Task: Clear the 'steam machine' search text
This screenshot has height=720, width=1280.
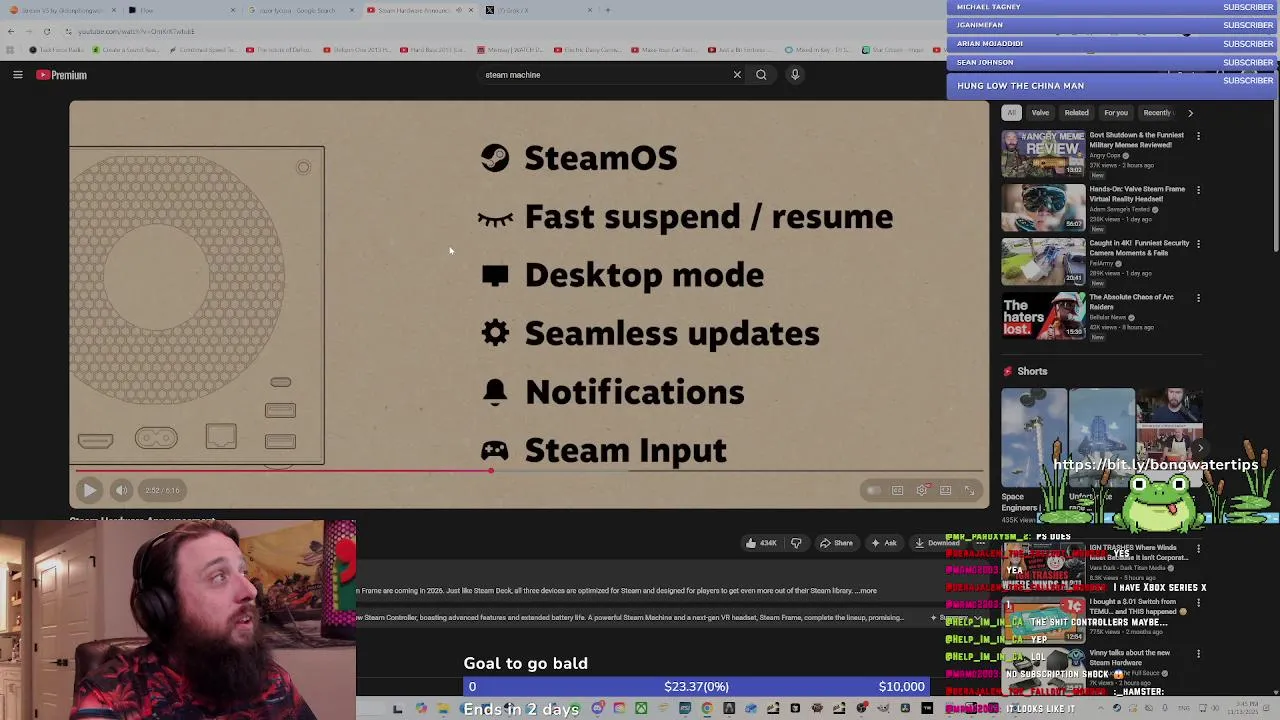Action: point(737,75)
